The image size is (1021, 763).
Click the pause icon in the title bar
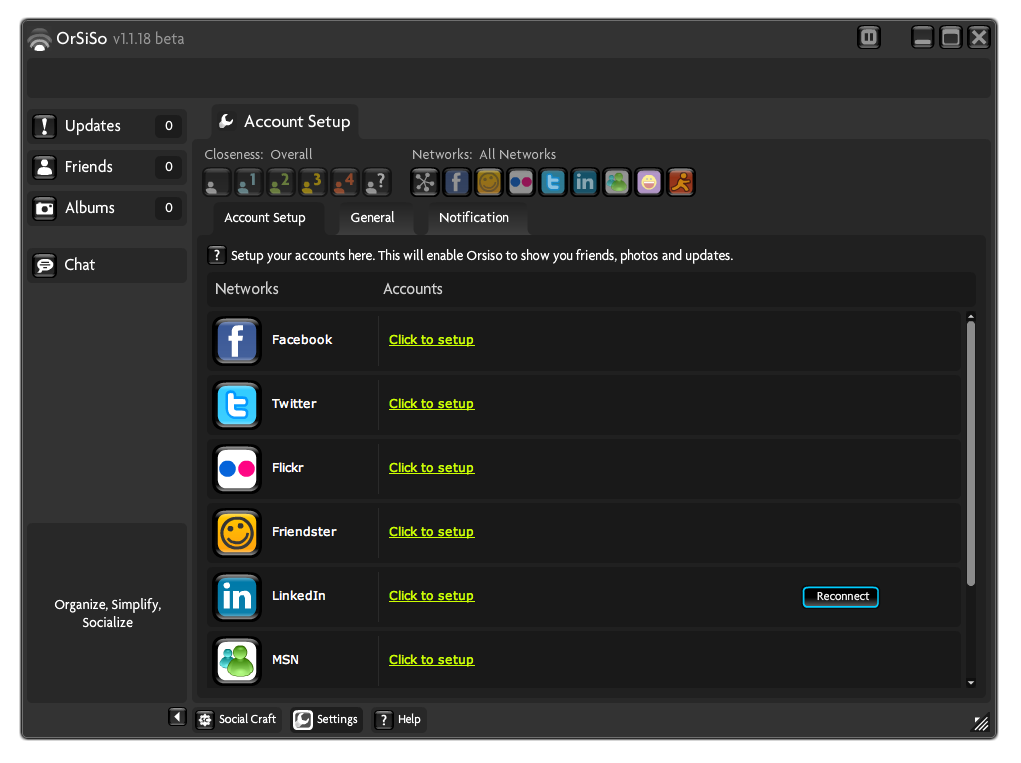869,37
